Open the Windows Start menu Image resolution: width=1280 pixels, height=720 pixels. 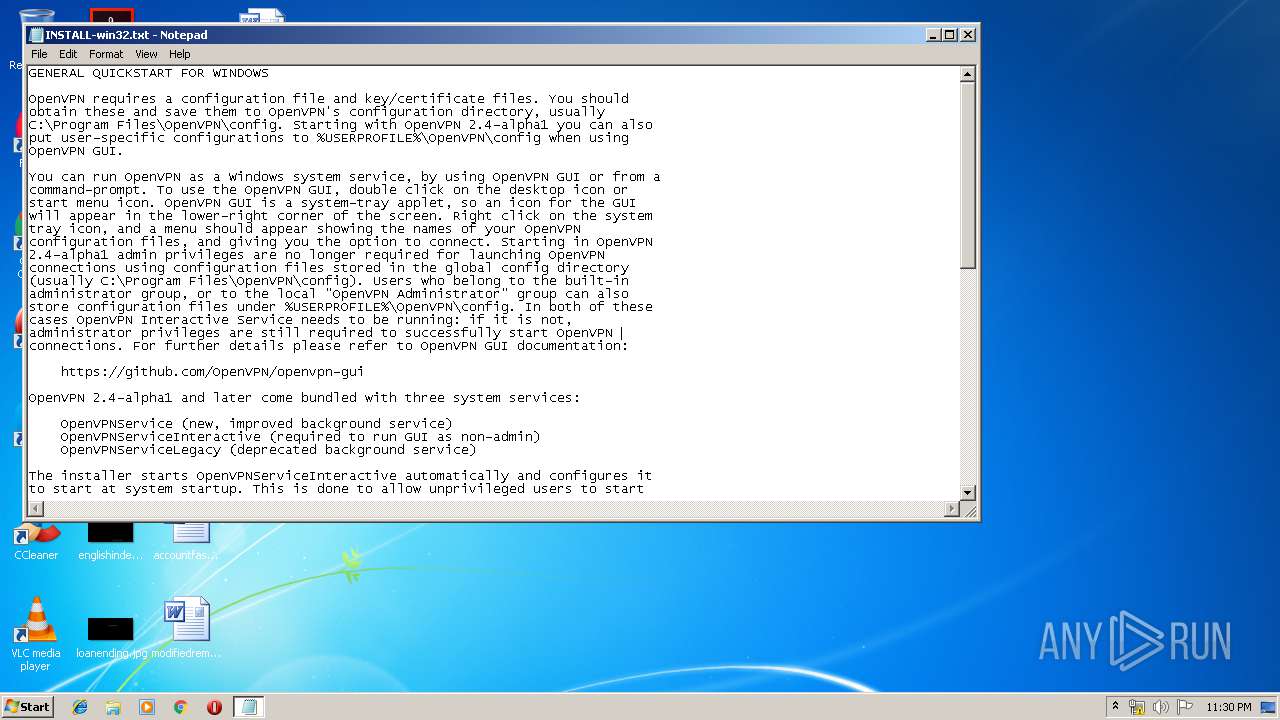(x=28, y=707)
